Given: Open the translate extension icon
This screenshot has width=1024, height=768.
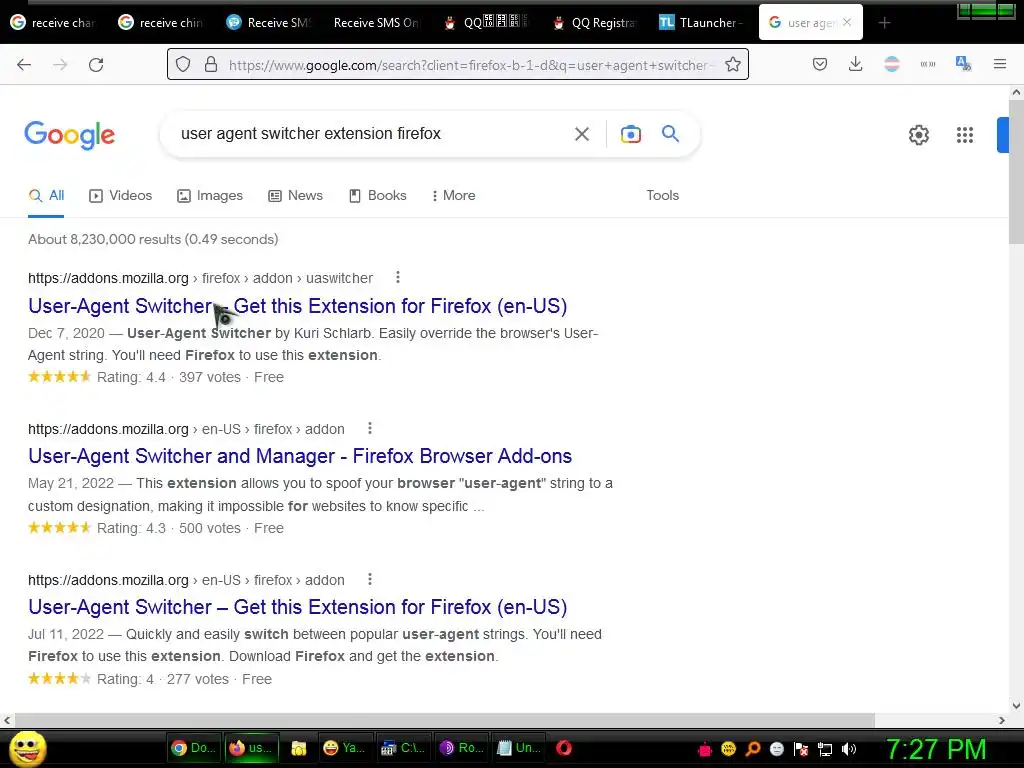Looking at the screenshot, I should [x=963, y=64].
